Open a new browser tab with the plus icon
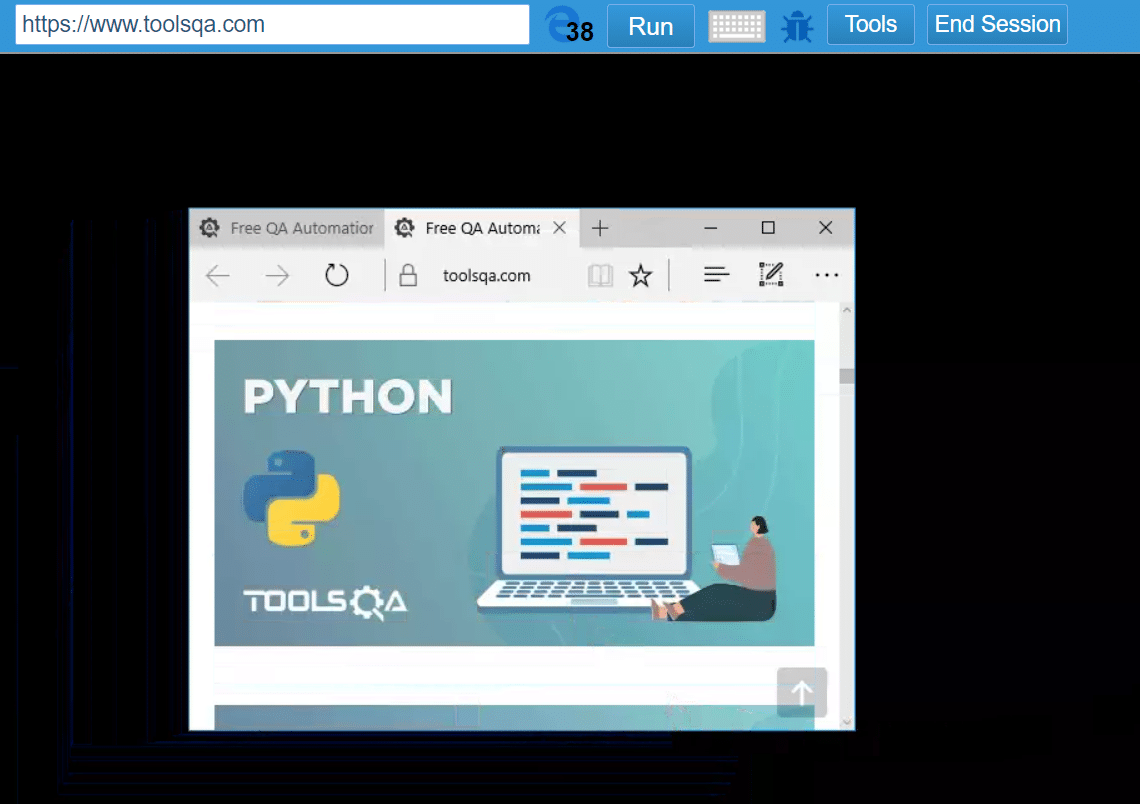This screenshot has height=804, width=1140. pyautogui.click(x=599, y=228)
